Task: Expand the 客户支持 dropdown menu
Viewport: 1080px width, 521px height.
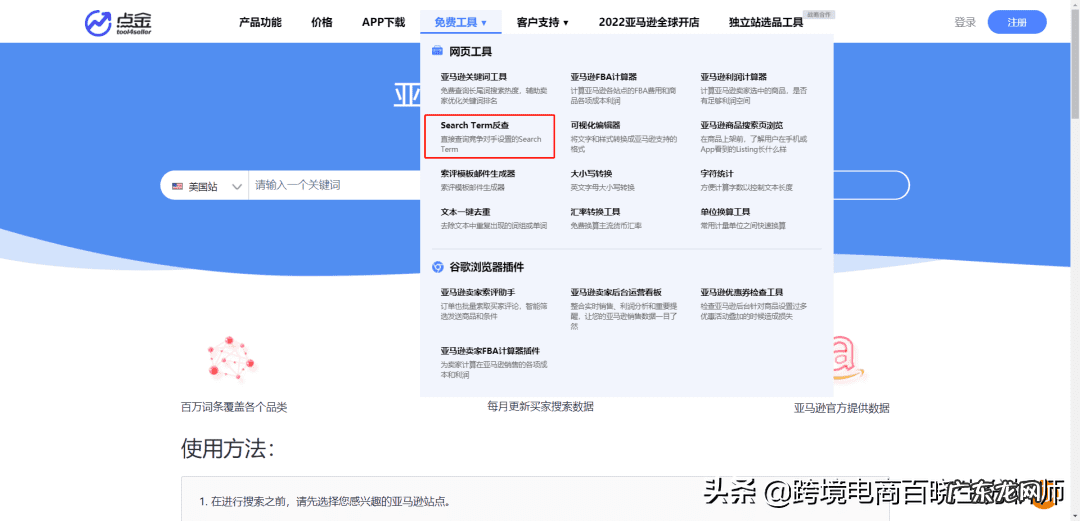Action: click(x=542, y=22)
